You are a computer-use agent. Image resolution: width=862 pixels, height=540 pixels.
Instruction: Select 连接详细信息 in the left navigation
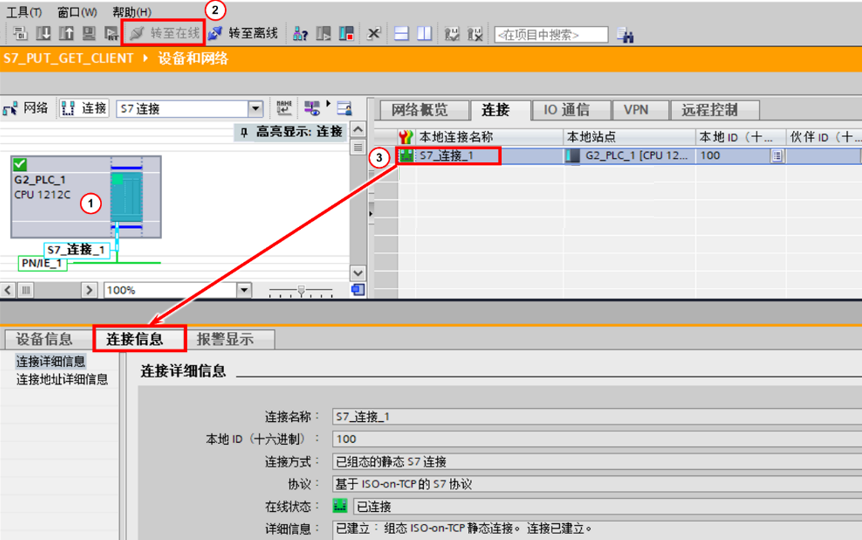(x=51, y=361)
